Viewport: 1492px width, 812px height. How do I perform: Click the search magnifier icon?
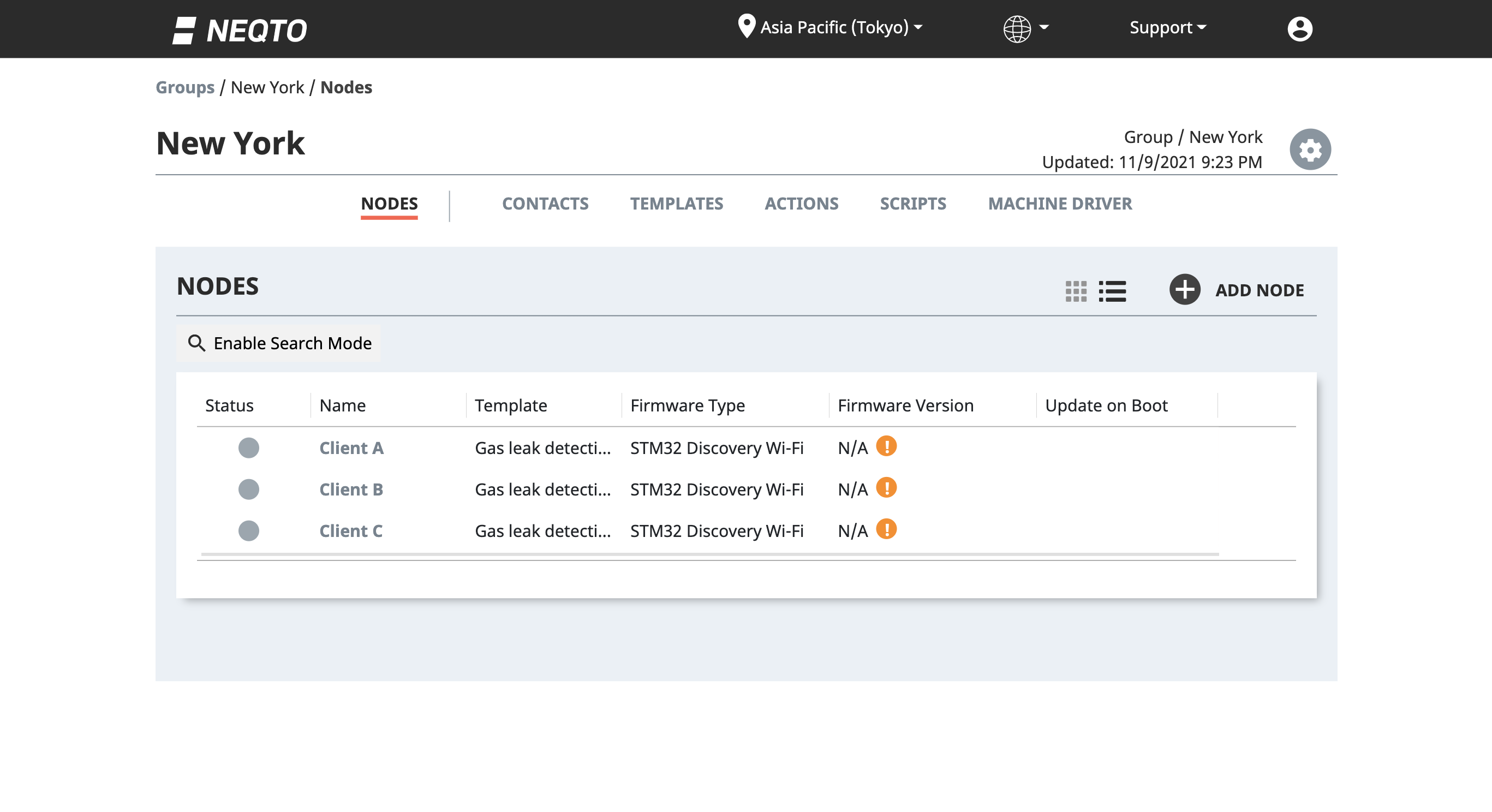click(197, 343)
